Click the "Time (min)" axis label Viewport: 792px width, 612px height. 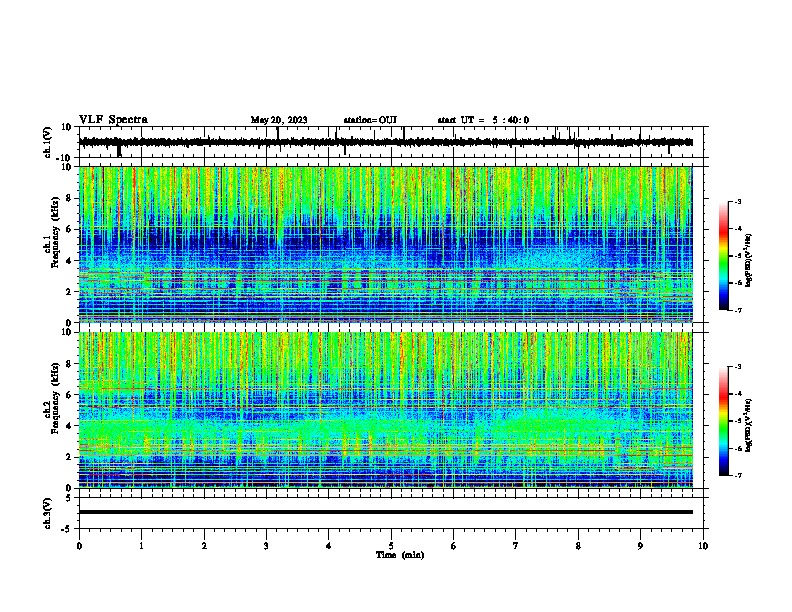coord(400,555)
